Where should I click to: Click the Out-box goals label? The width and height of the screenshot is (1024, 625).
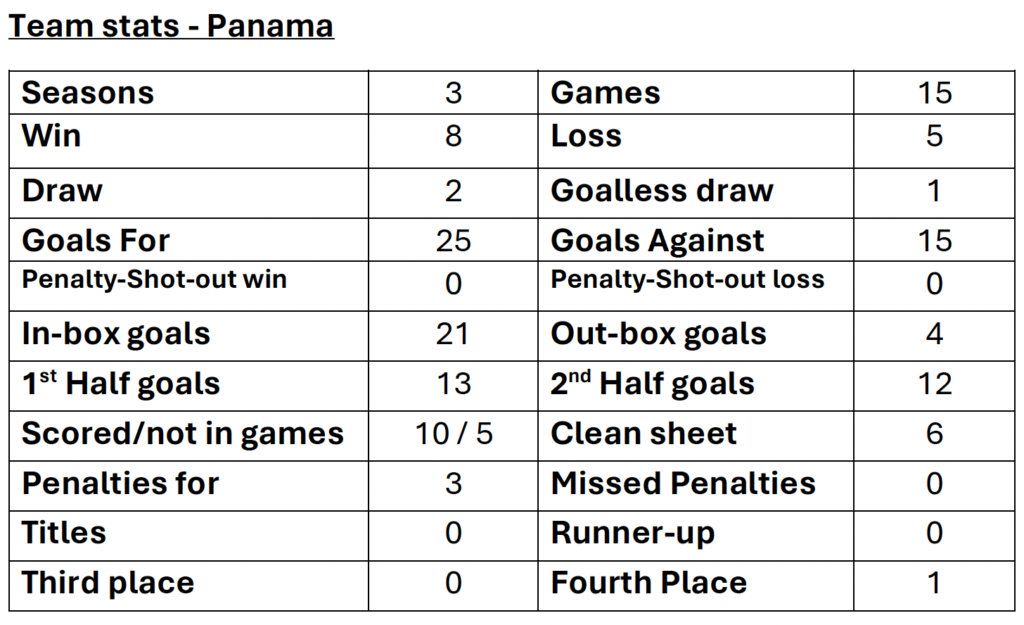659,334
